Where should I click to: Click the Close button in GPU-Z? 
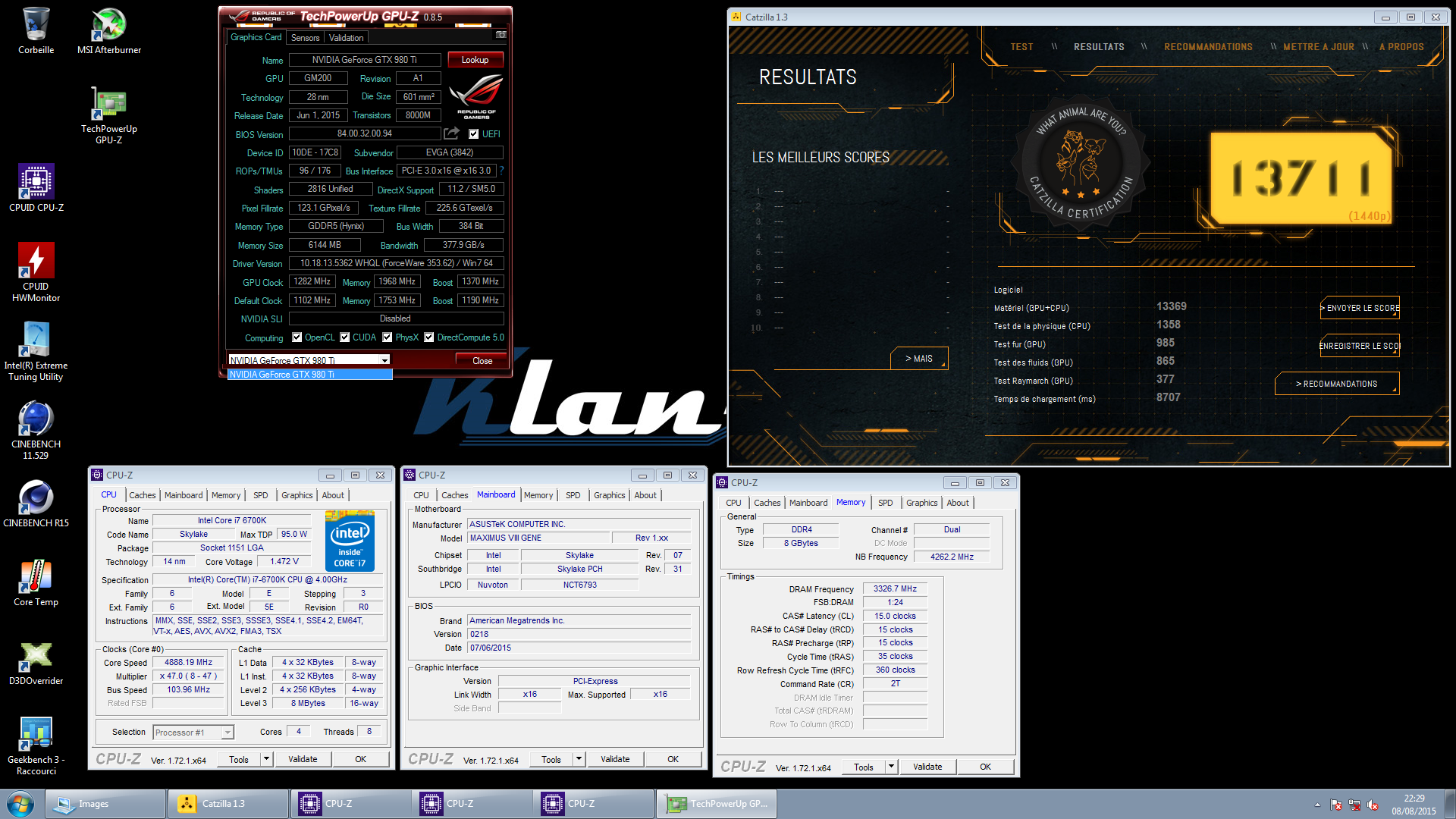[482, 361]
